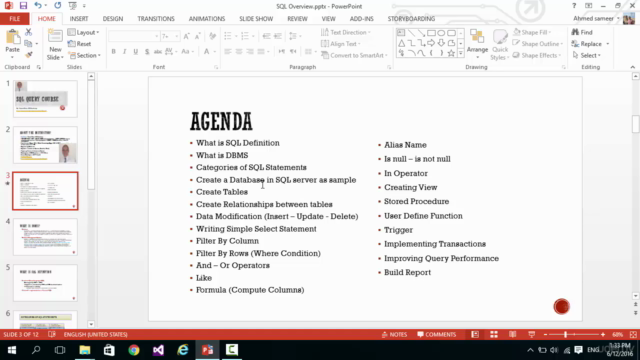Toggle Center paragraph alignment

click(239, 51)
